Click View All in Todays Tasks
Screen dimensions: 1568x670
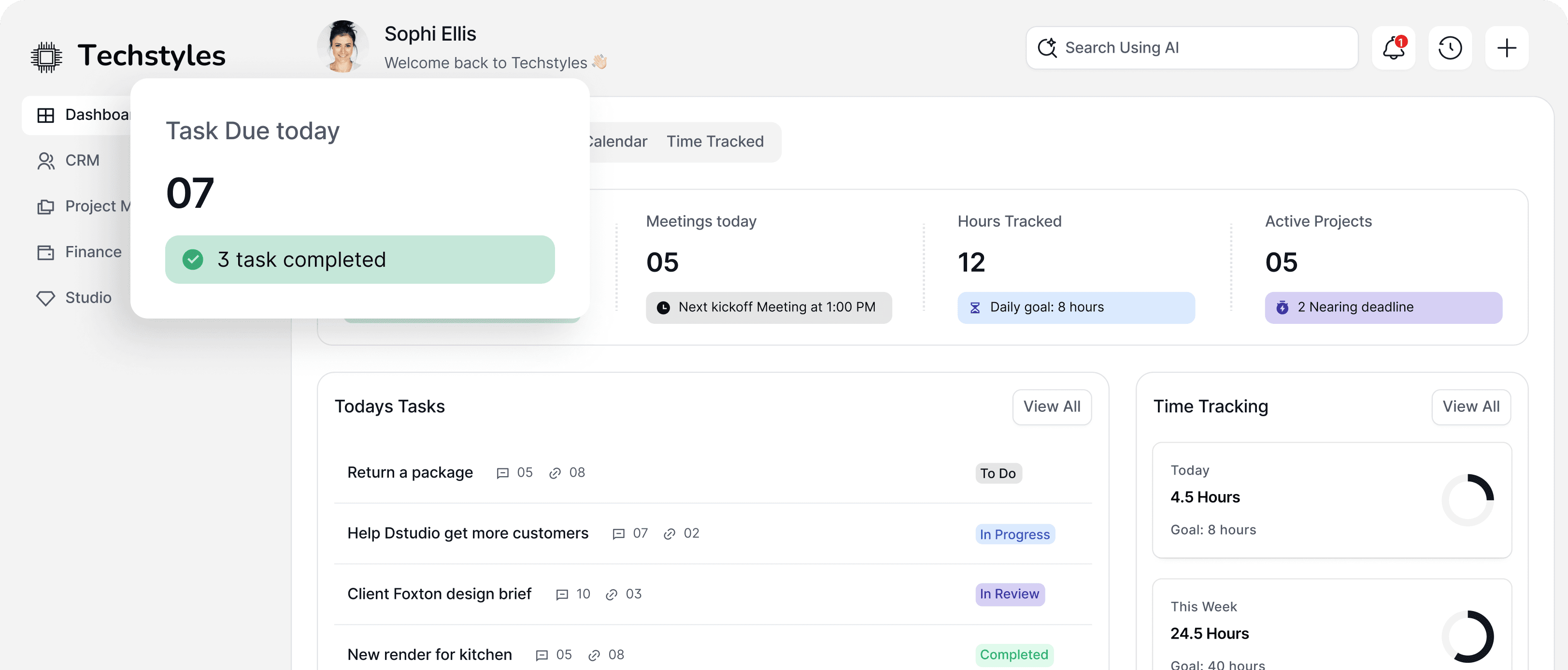[x=1051, y=407]
